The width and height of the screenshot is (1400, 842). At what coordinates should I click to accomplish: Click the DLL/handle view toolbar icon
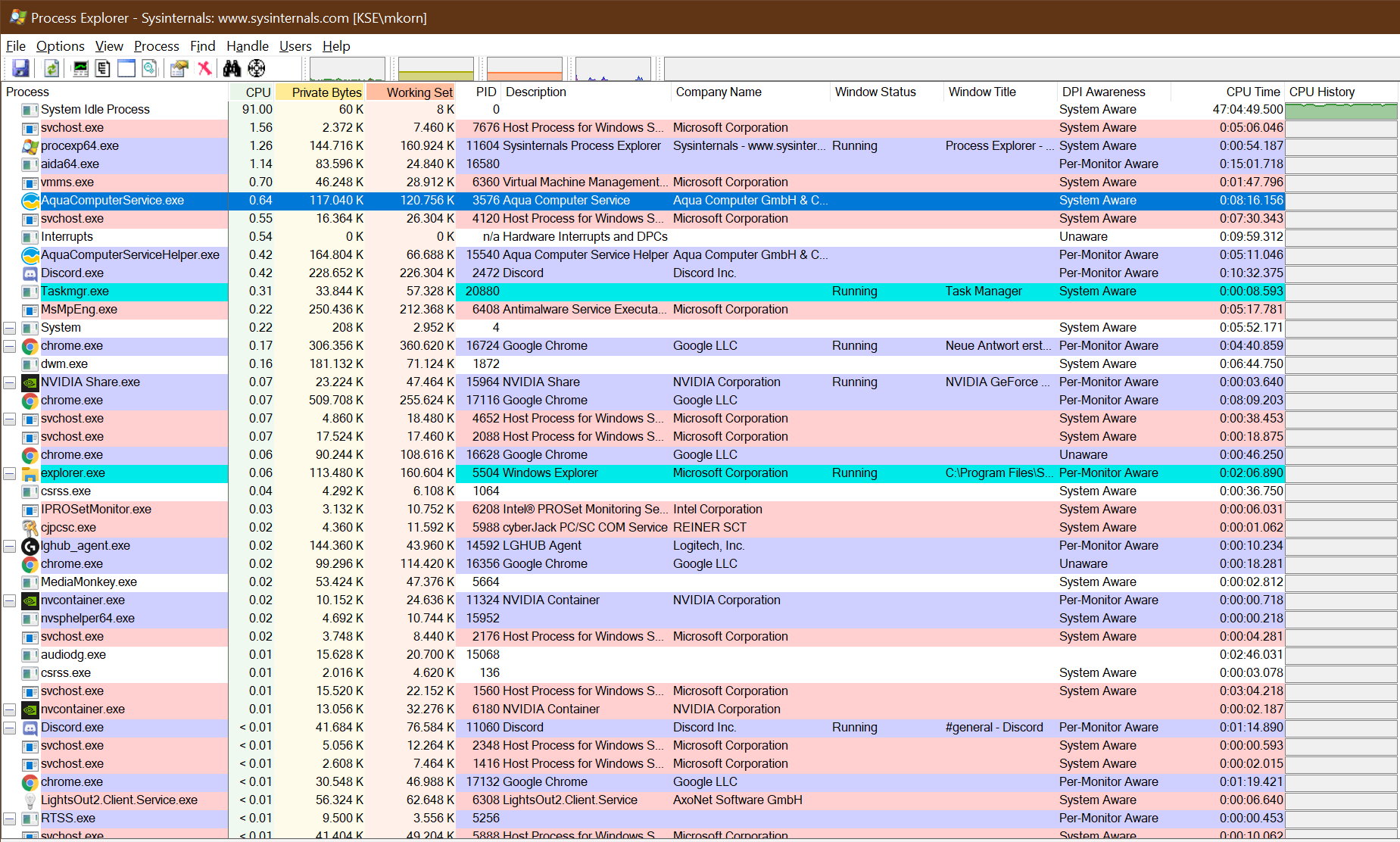[x=150, y=69]
